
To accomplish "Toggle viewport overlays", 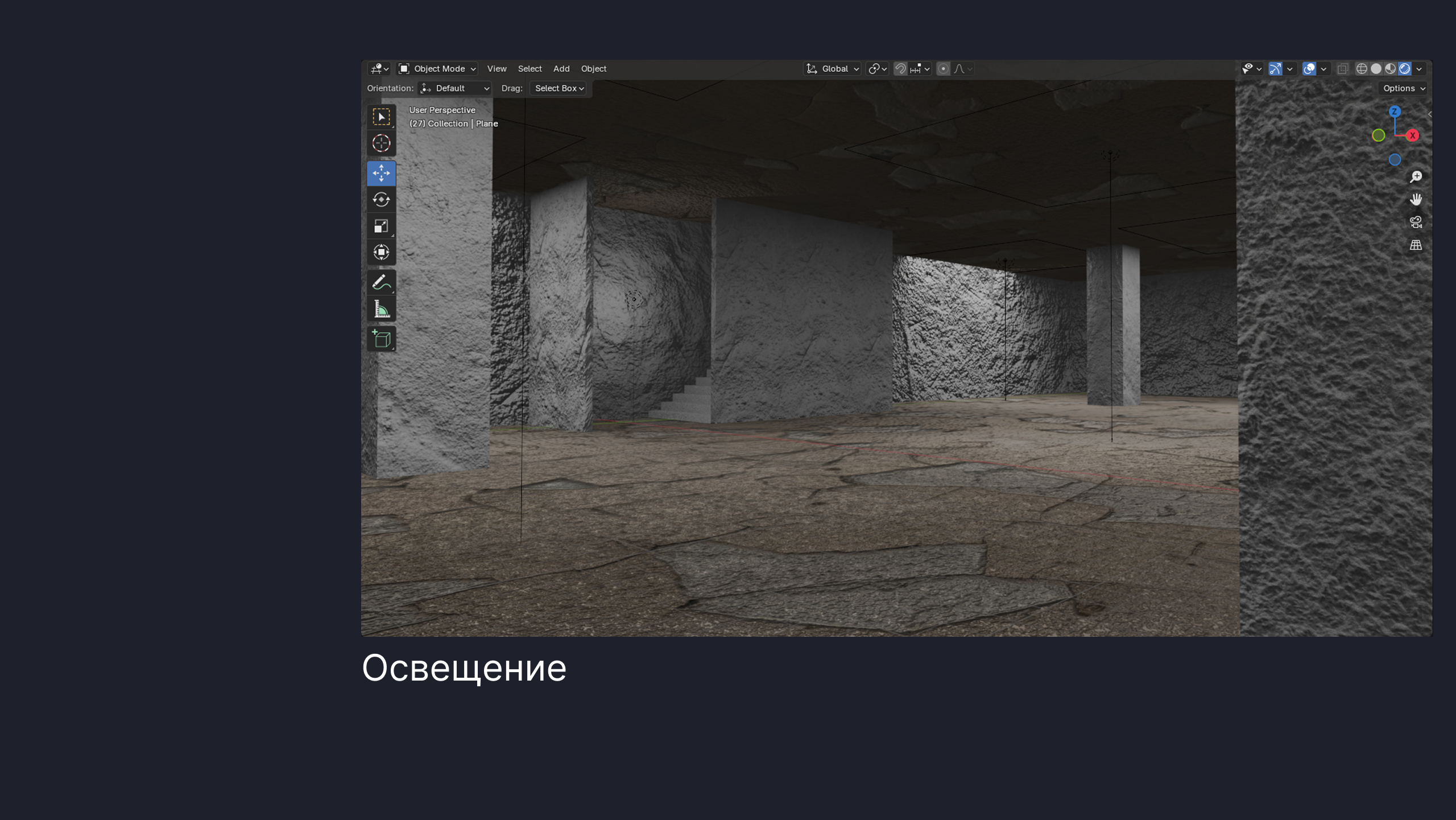I will [1309, 69].
